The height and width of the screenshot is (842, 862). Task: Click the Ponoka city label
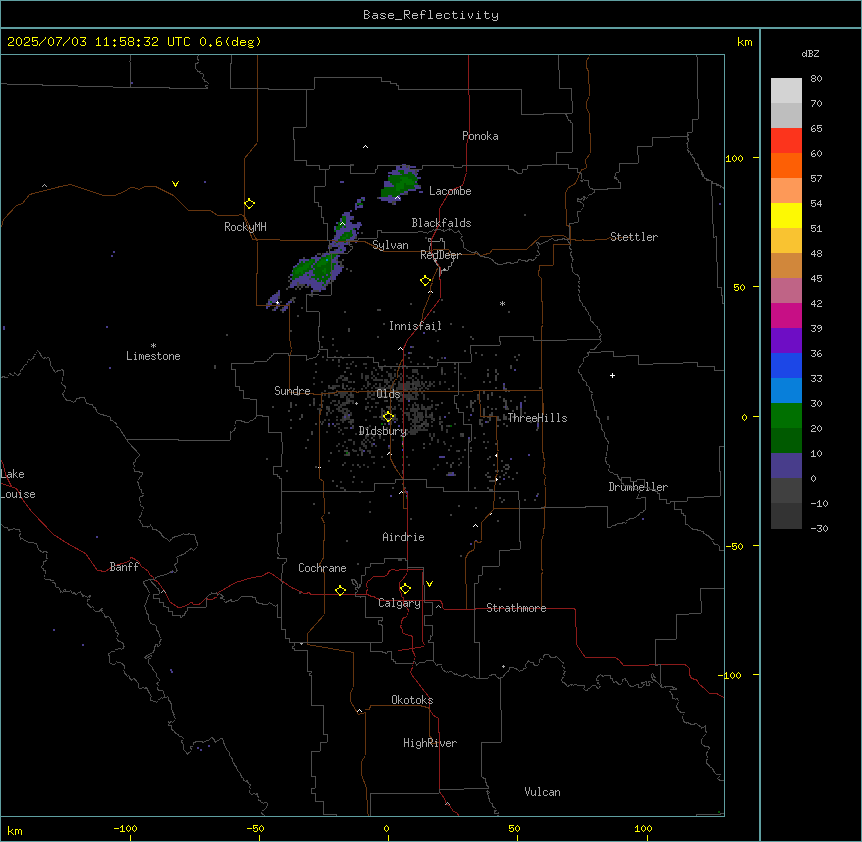(480, 136)
